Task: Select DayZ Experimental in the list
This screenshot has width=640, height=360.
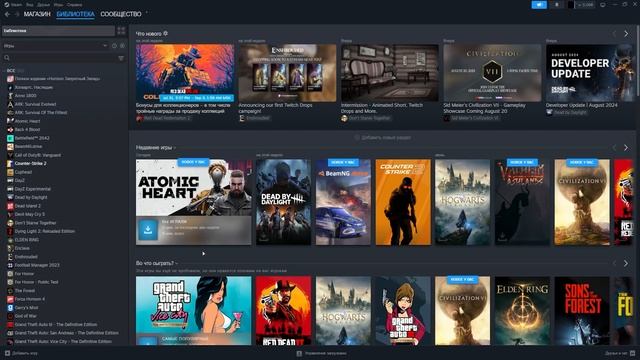Action: [33, 189]
